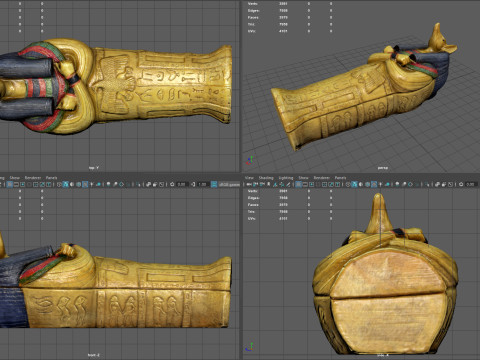Toggle resolution gate in side view toolbar
This screenshot has width=480, height=360.
tap(312, 184)
